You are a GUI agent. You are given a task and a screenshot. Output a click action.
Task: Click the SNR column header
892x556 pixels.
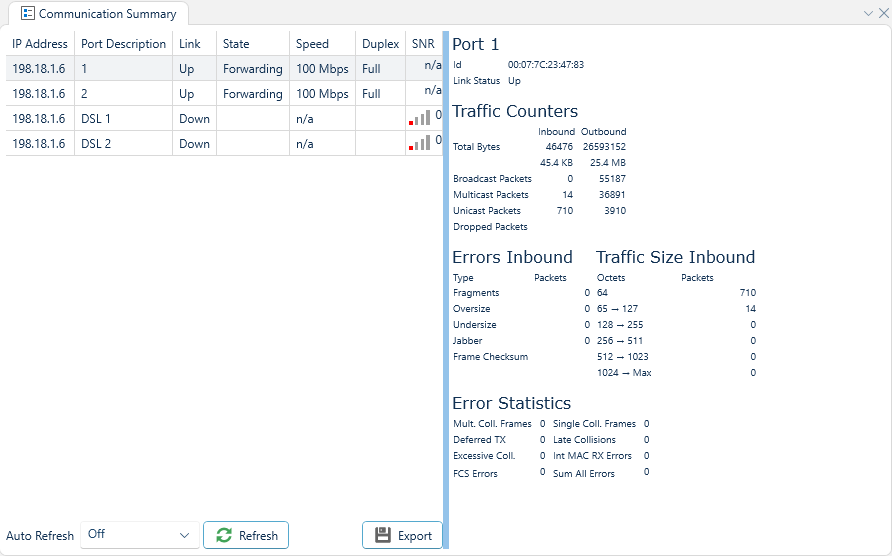tap(423, 44)
